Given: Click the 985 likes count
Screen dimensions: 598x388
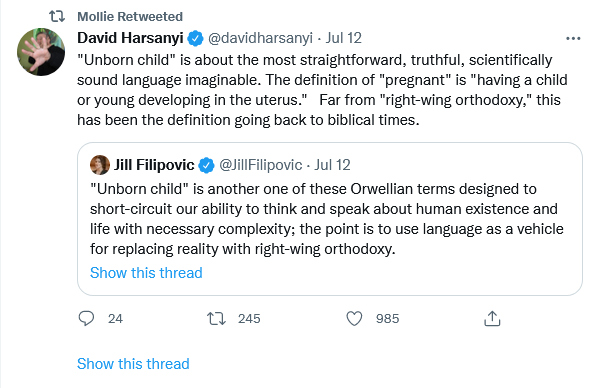Looking at the screenshot, I should coord(387,319).
